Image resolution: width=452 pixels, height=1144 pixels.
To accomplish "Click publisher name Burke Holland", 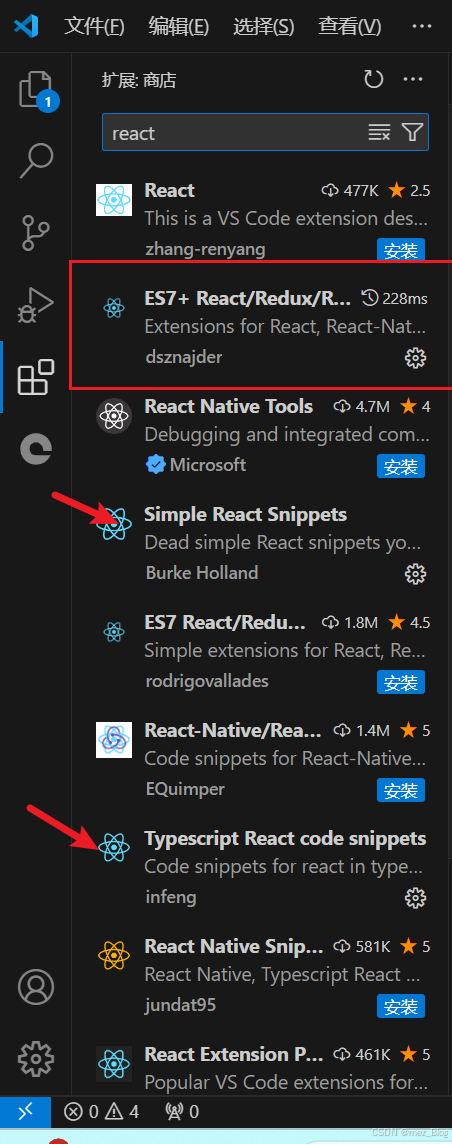I will point(202,573).
